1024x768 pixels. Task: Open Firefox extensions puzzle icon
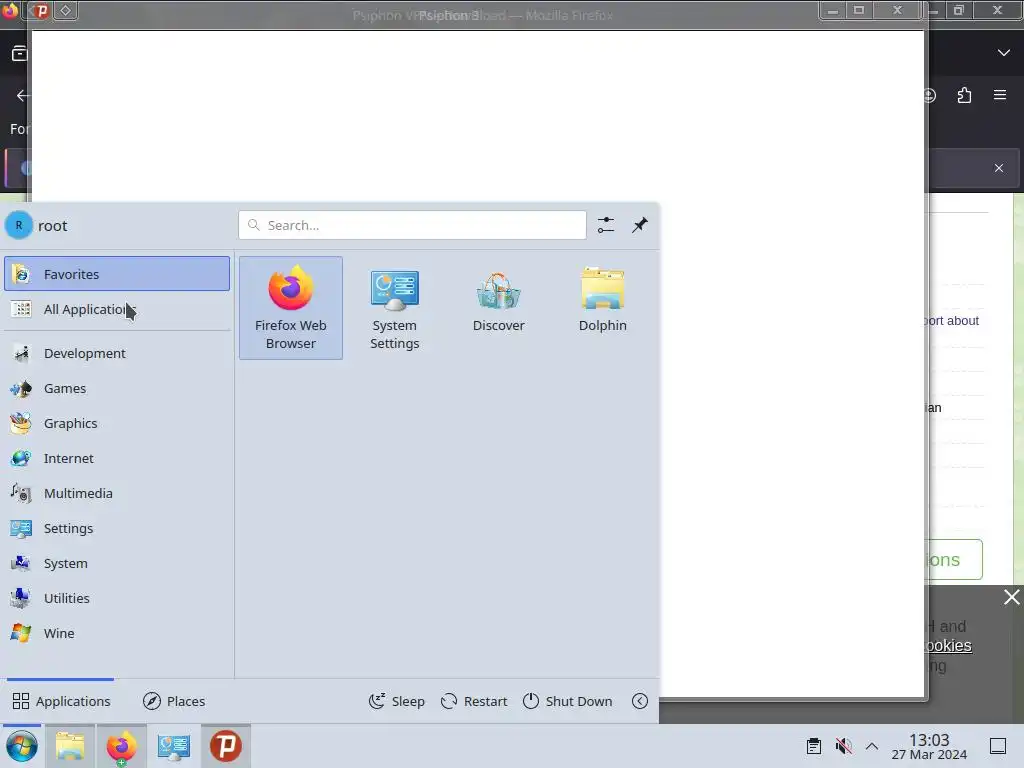point(965,95)
